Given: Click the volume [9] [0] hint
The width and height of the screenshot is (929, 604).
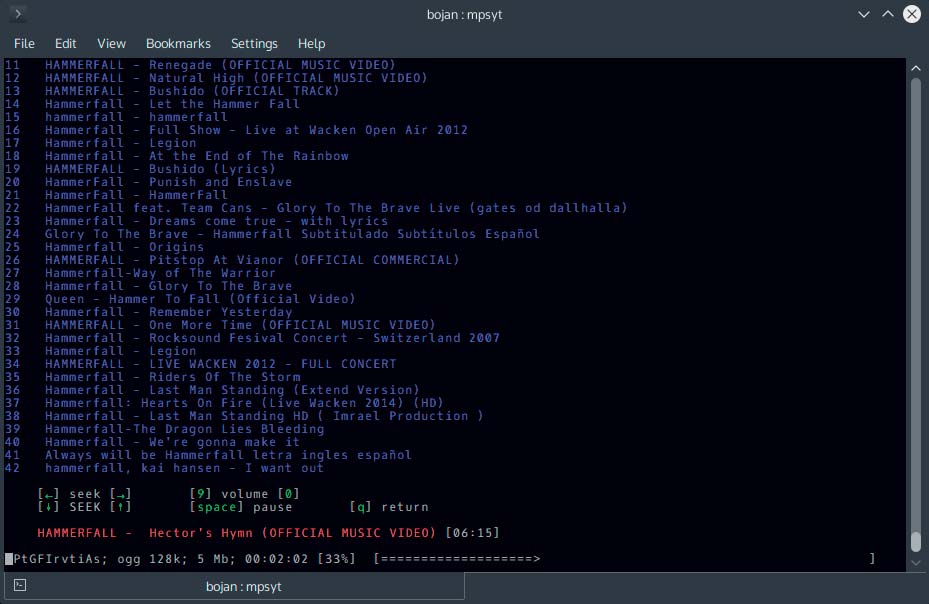Looking at the screenshot, I should [x=244, y=494].
